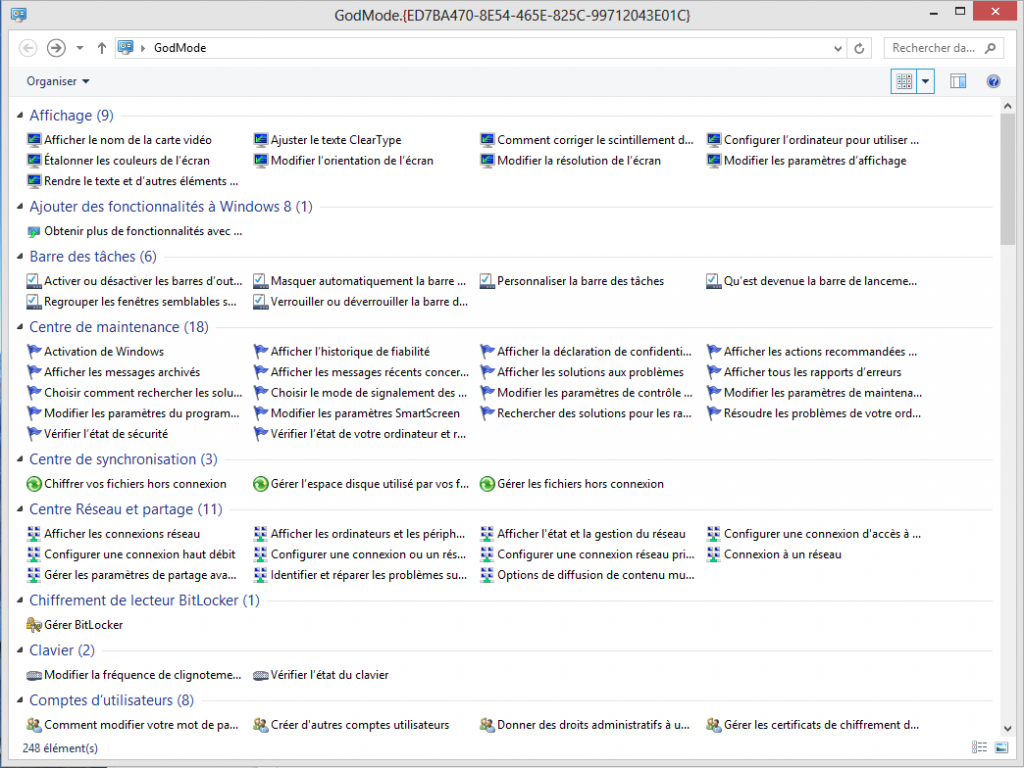Show the preview pane
The height and width of the screenshot is (768, 1024).
click(958, 82)
